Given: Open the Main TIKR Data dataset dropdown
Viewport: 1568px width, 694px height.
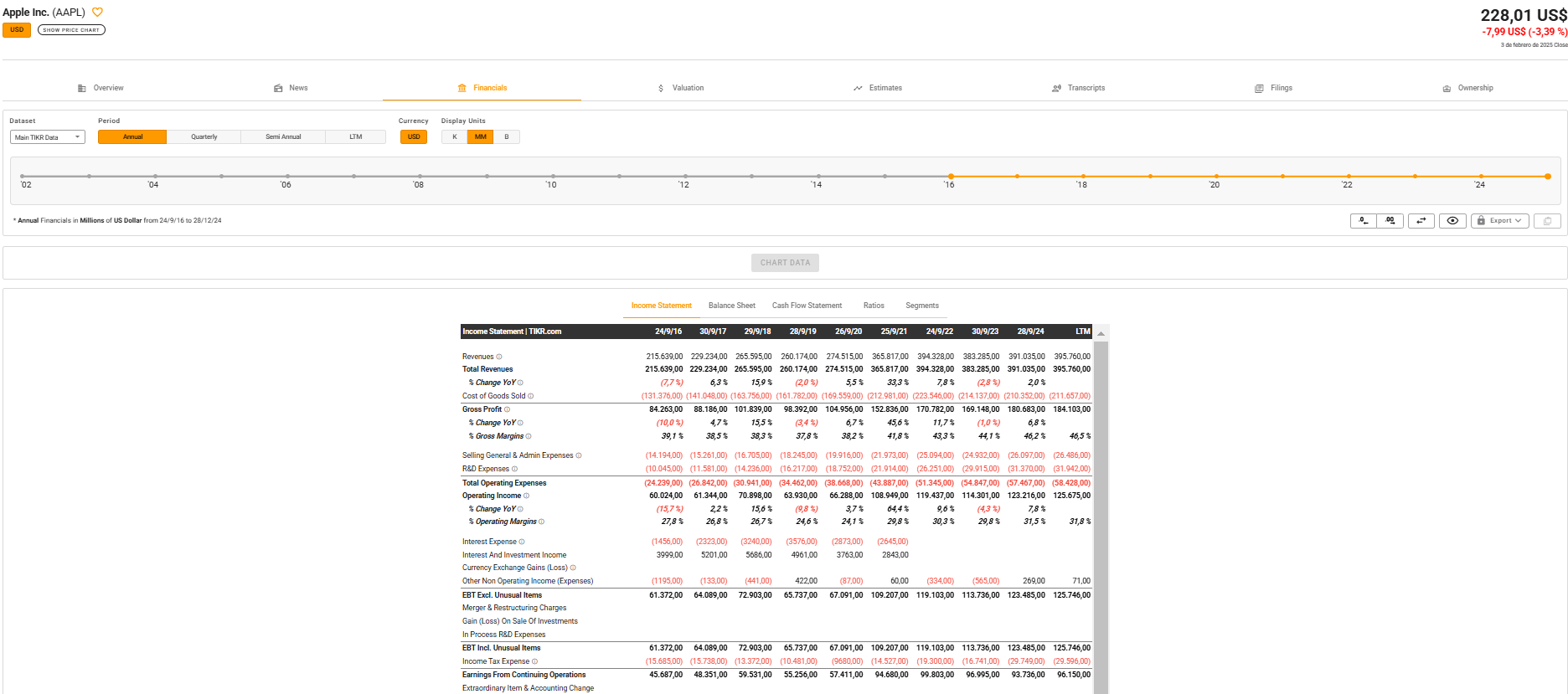Looking at the screenshot, I should click(x=48, y=137).
